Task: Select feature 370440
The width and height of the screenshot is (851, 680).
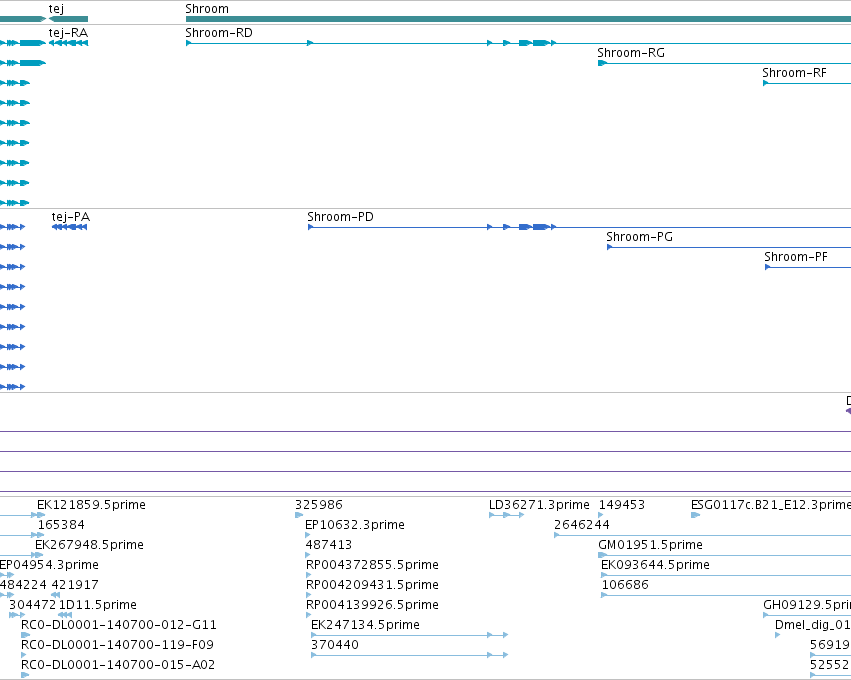Action: coord(335,645)
